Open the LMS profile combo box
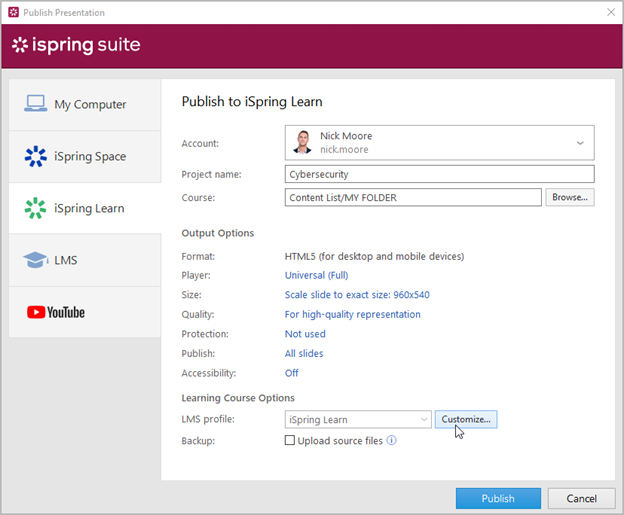Viewport: 624px width, 515px height. 358,419
